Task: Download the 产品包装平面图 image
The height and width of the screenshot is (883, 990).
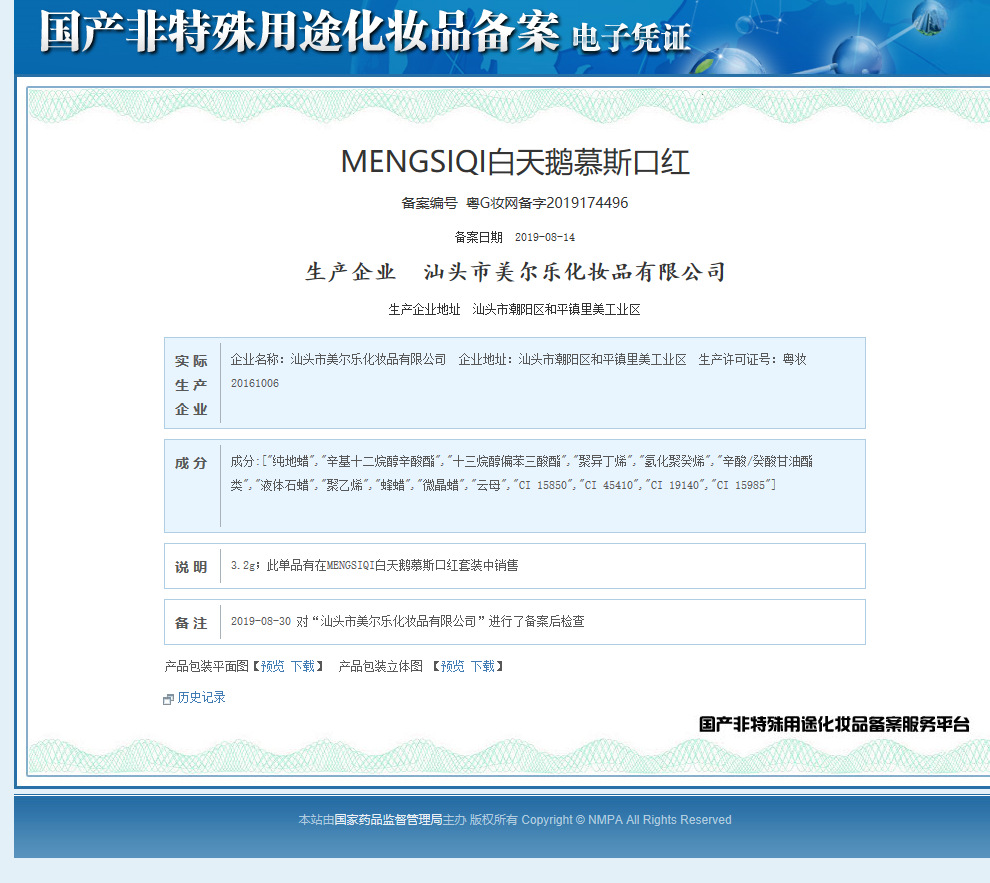Action: coord(302,667)
